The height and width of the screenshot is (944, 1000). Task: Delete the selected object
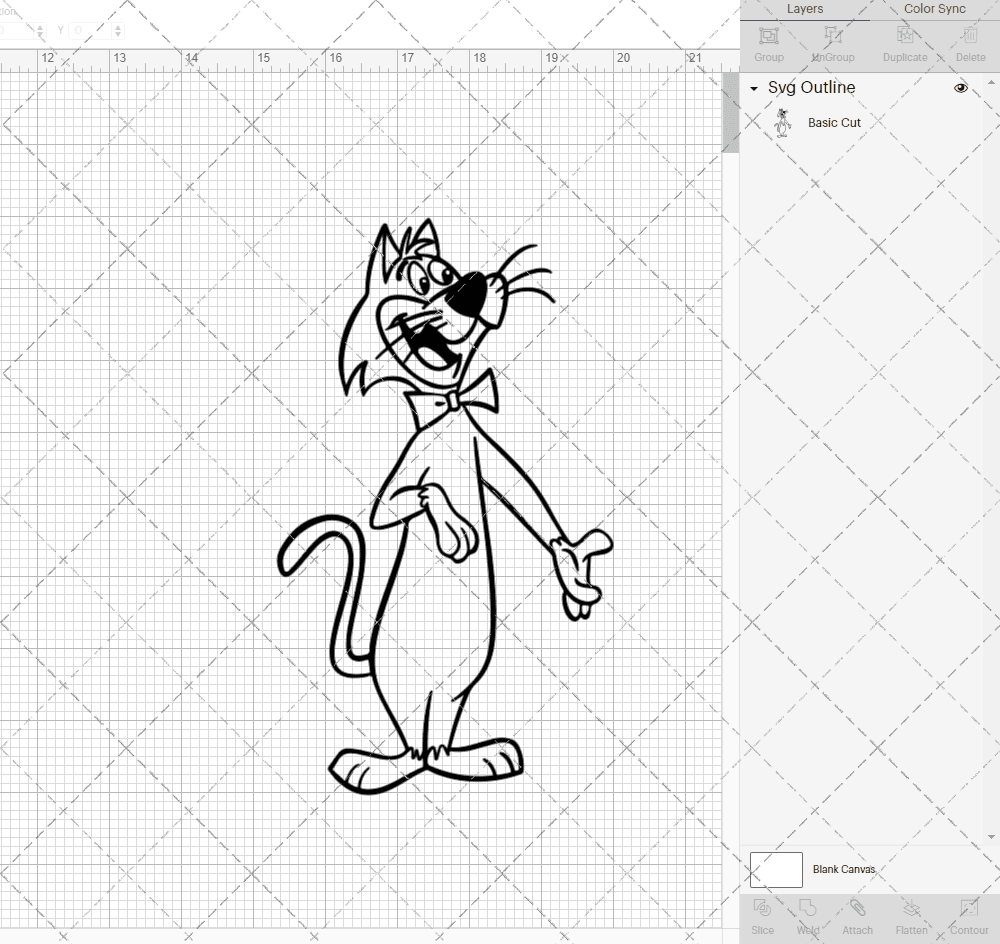[x=969, y=44]
